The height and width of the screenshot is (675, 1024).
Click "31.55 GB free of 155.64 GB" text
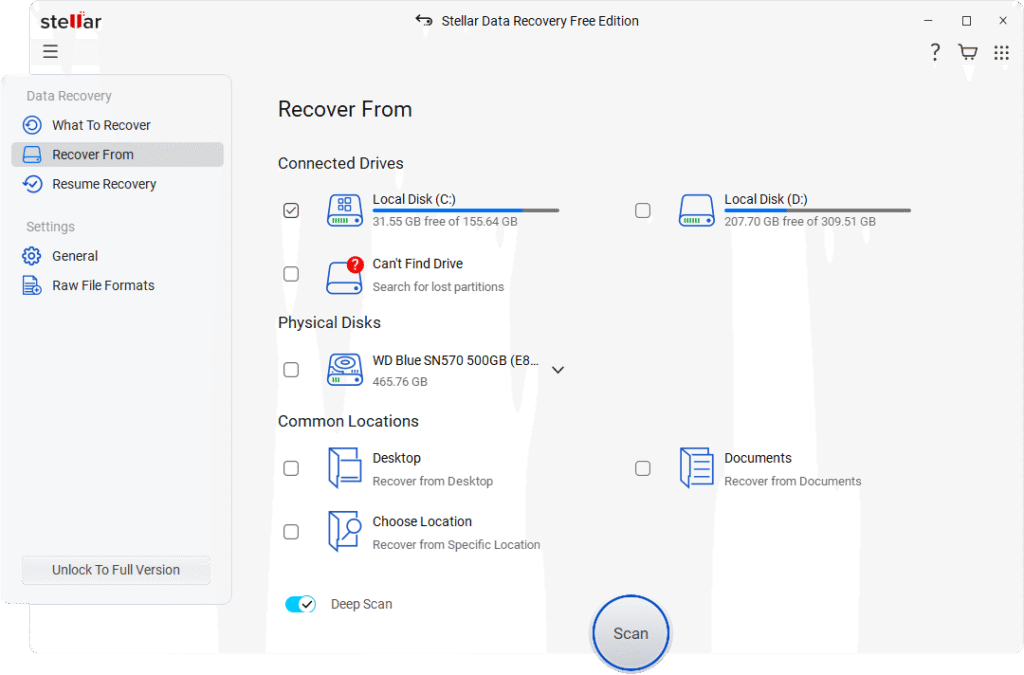[445, 221]
